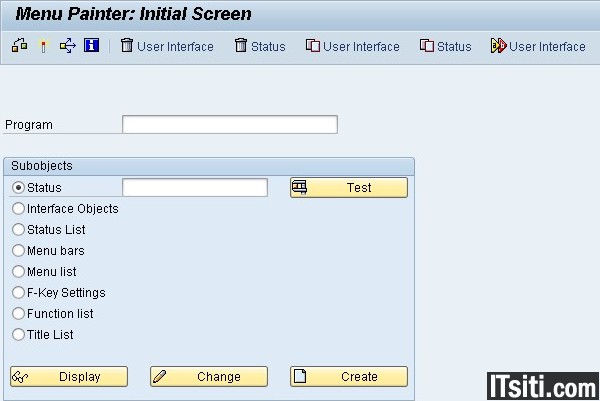Click the Display button
Screen dimensions: 600x401
point(69,377)
